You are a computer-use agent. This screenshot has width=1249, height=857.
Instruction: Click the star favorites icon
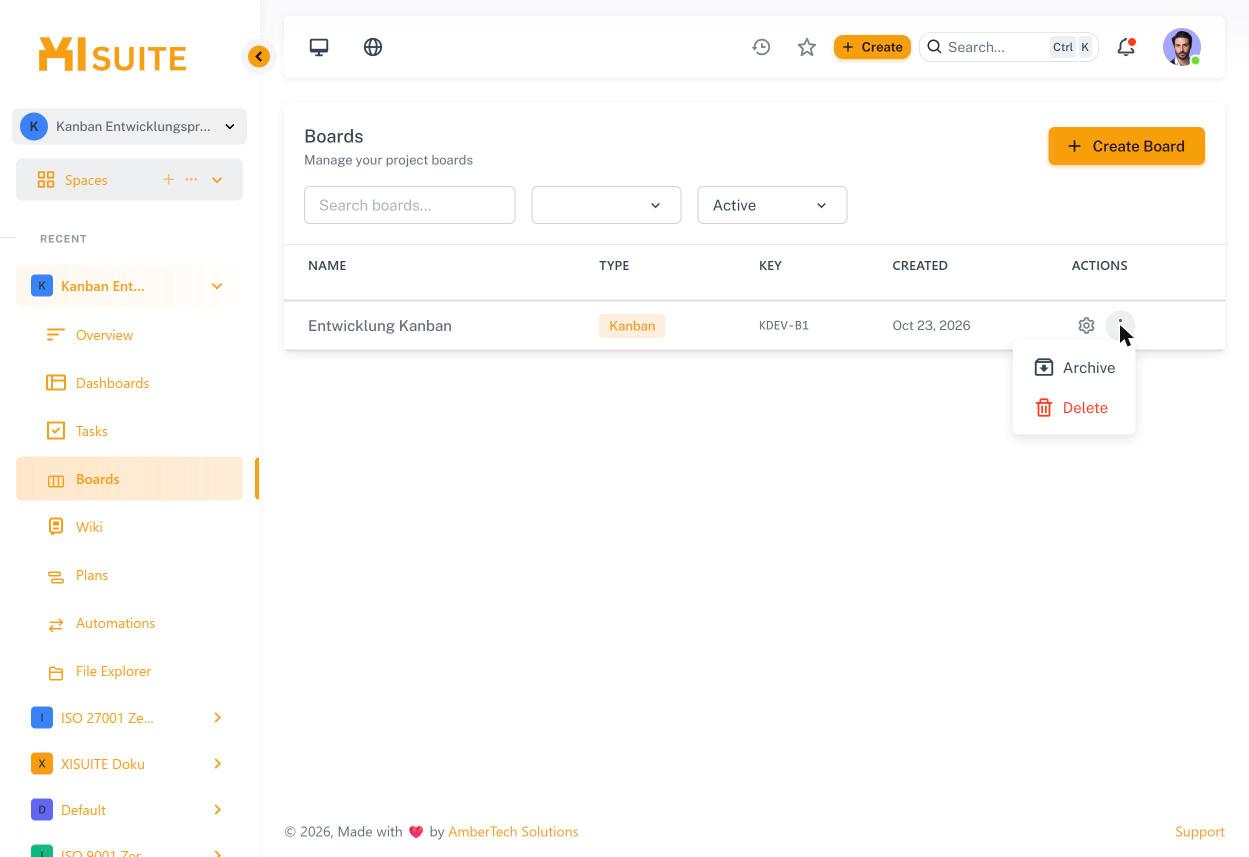807,47
